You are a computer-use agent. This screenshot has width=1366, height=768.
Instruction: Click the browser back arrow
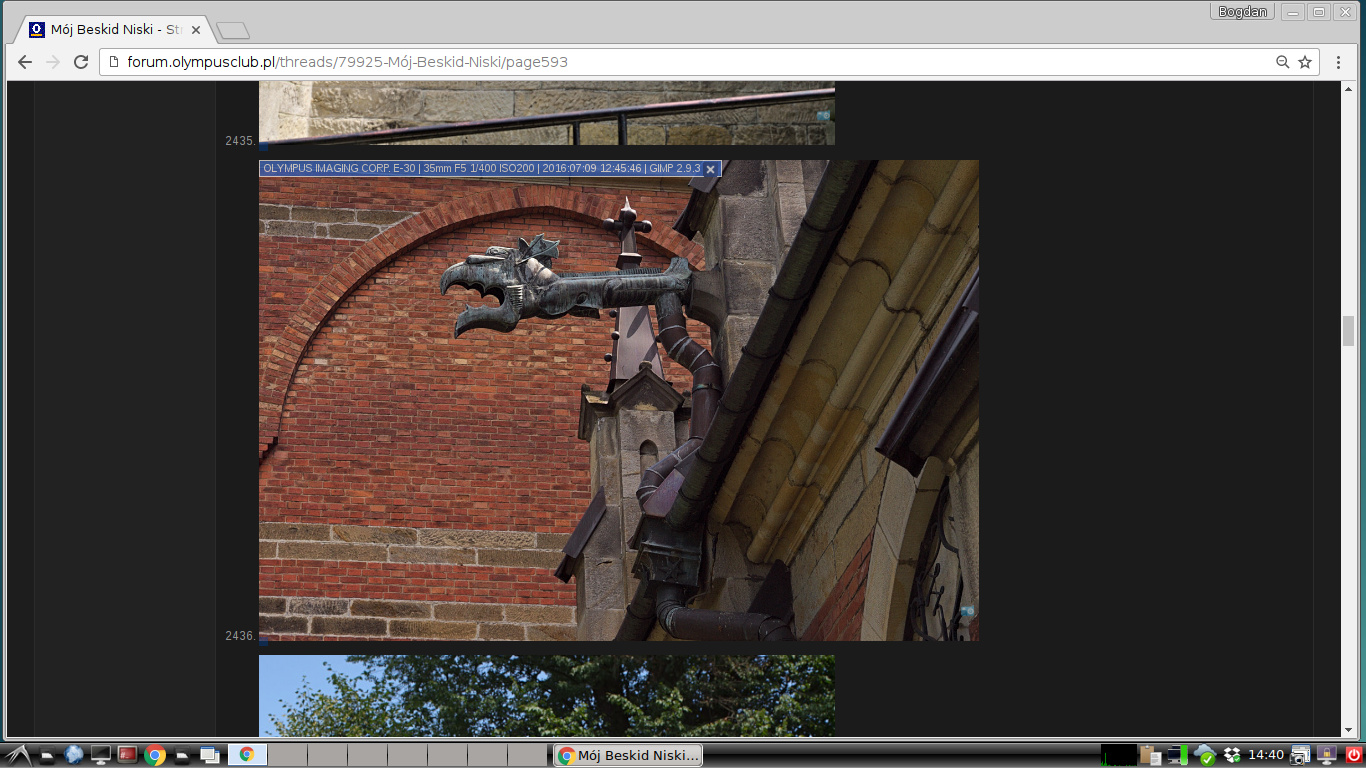(25, 62)
